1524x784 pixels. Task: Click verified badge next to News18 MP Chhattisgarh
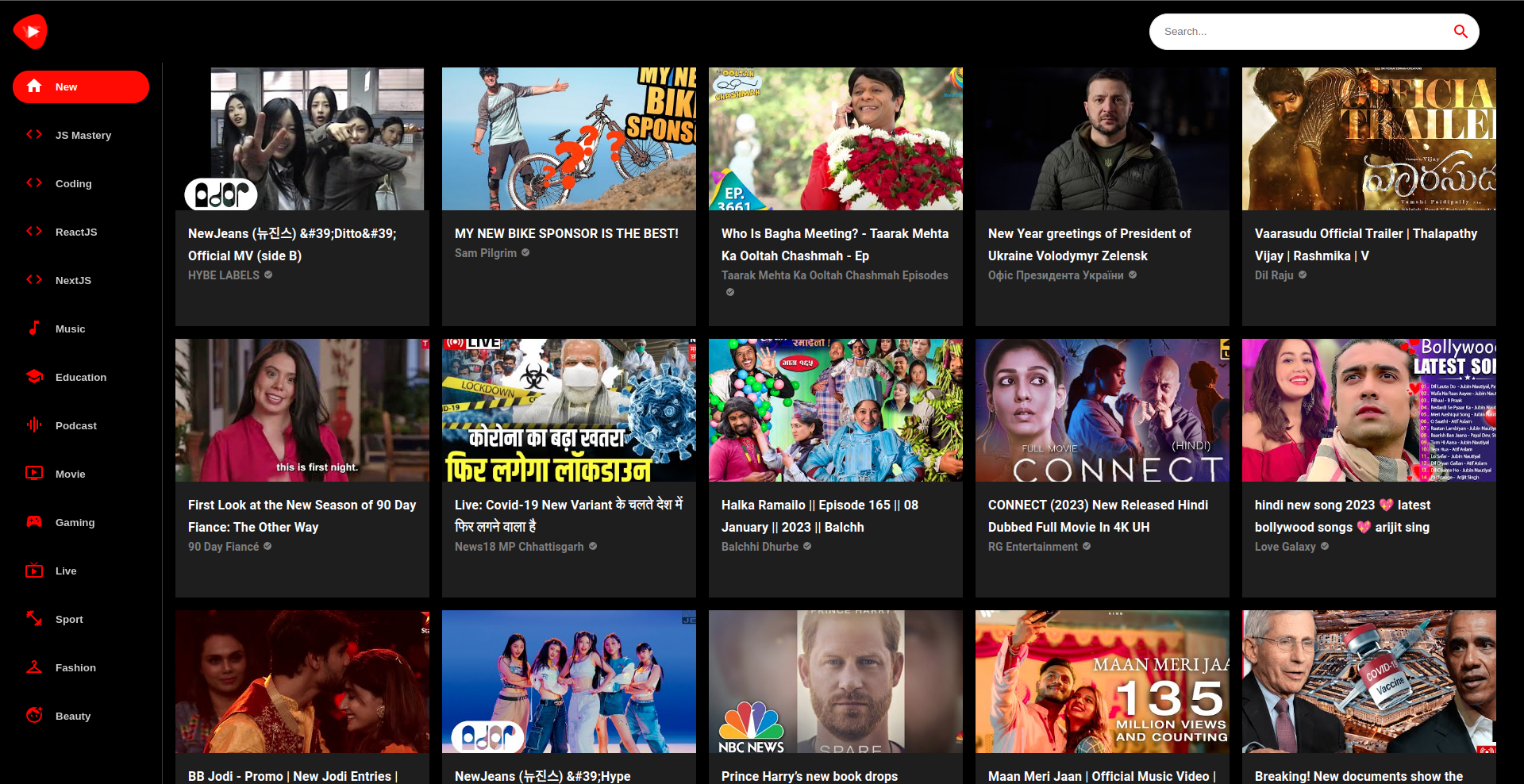pyautogui.click(x=593, y=547)
